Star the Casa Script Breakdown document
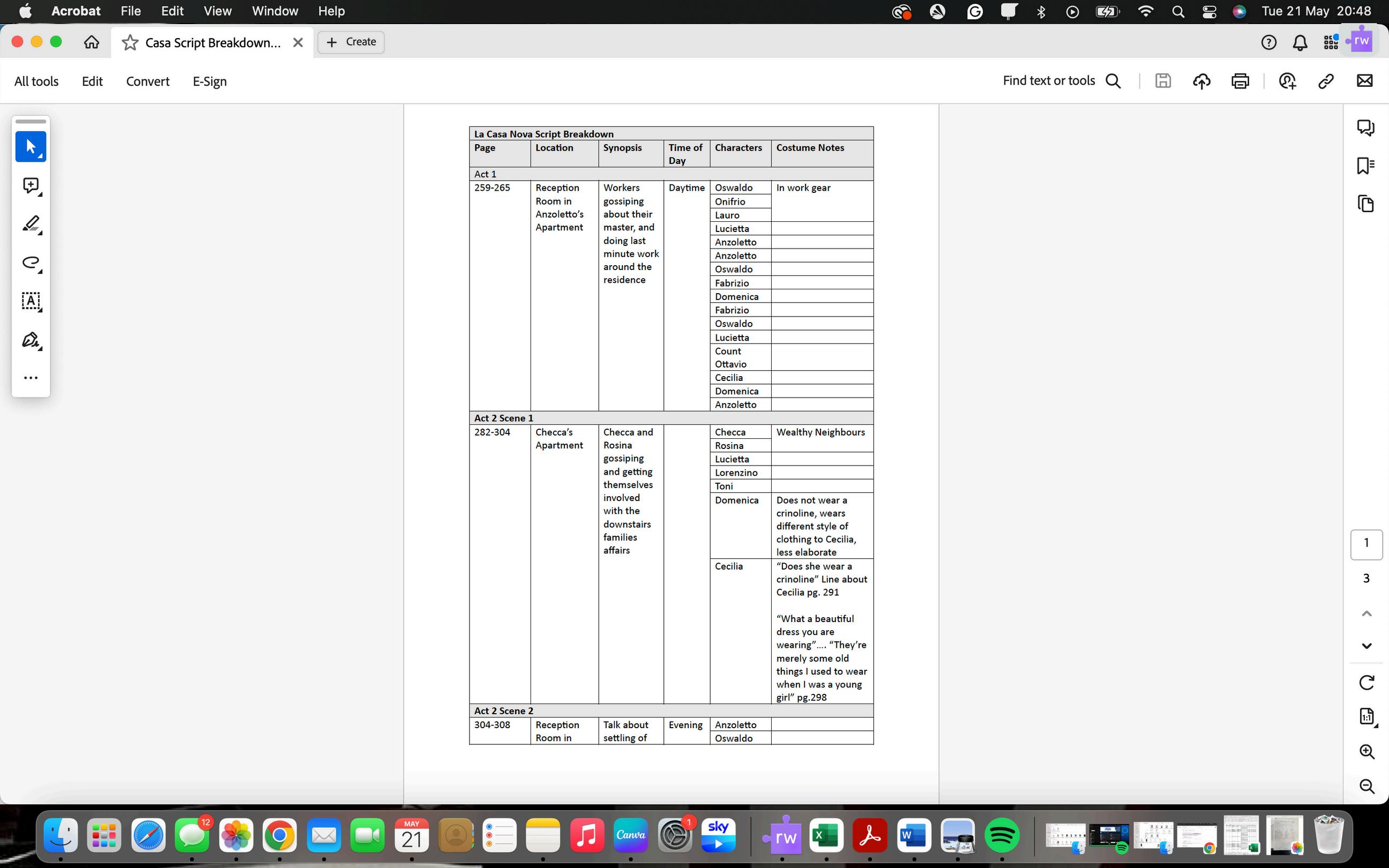This screenshot has height=868, width=1389. tap(130, 42)
